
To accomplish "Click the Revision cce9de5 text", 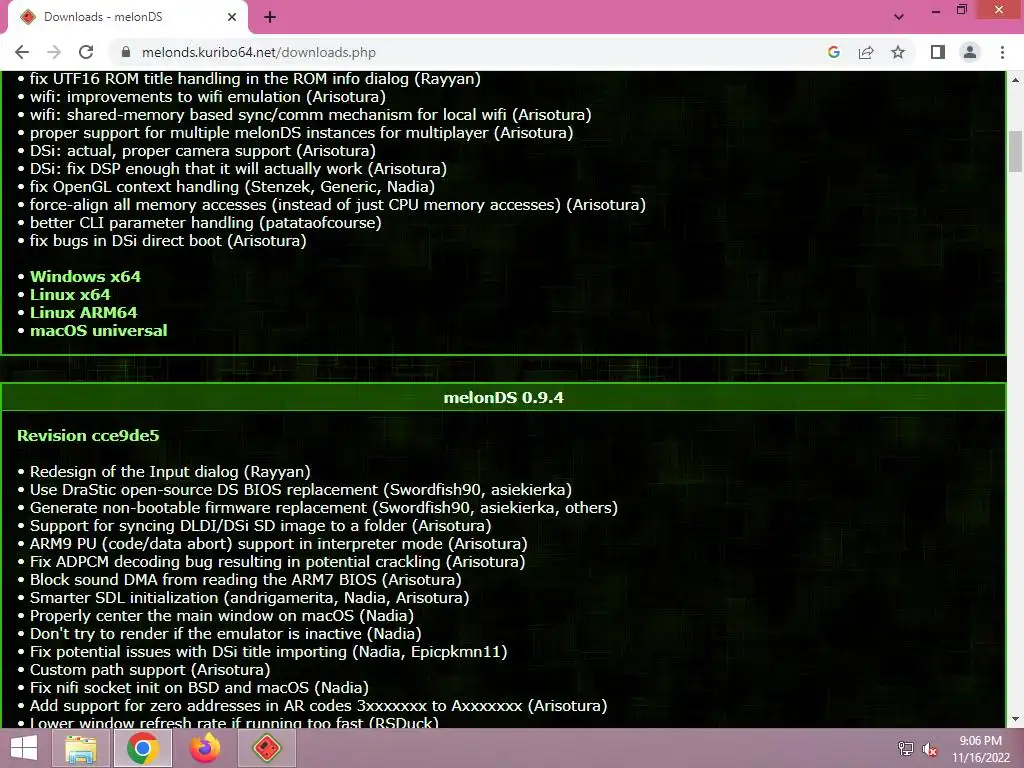I will [x=88, y=436].
